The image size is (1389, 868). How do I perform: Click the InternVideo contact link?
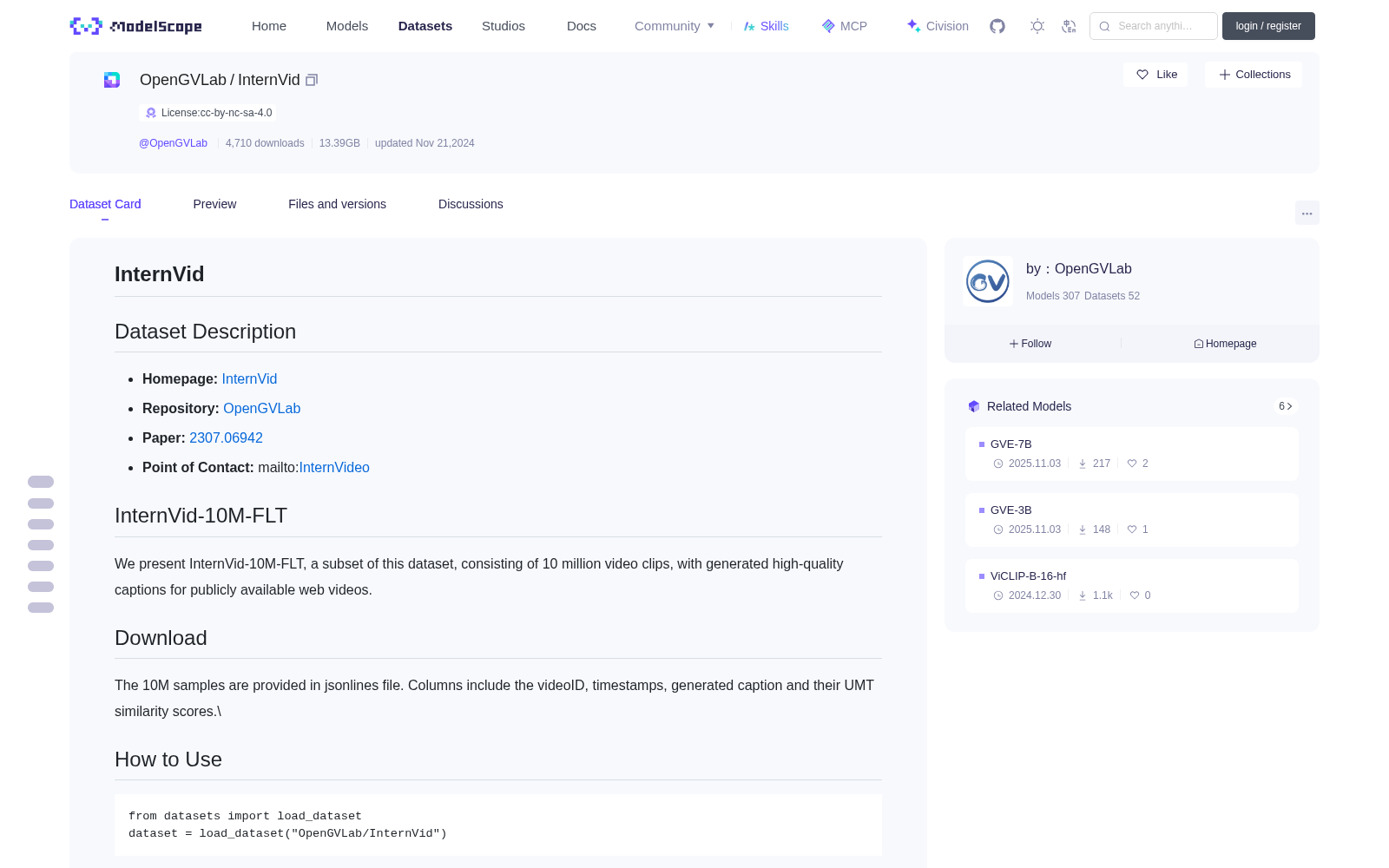pos(334,468)
